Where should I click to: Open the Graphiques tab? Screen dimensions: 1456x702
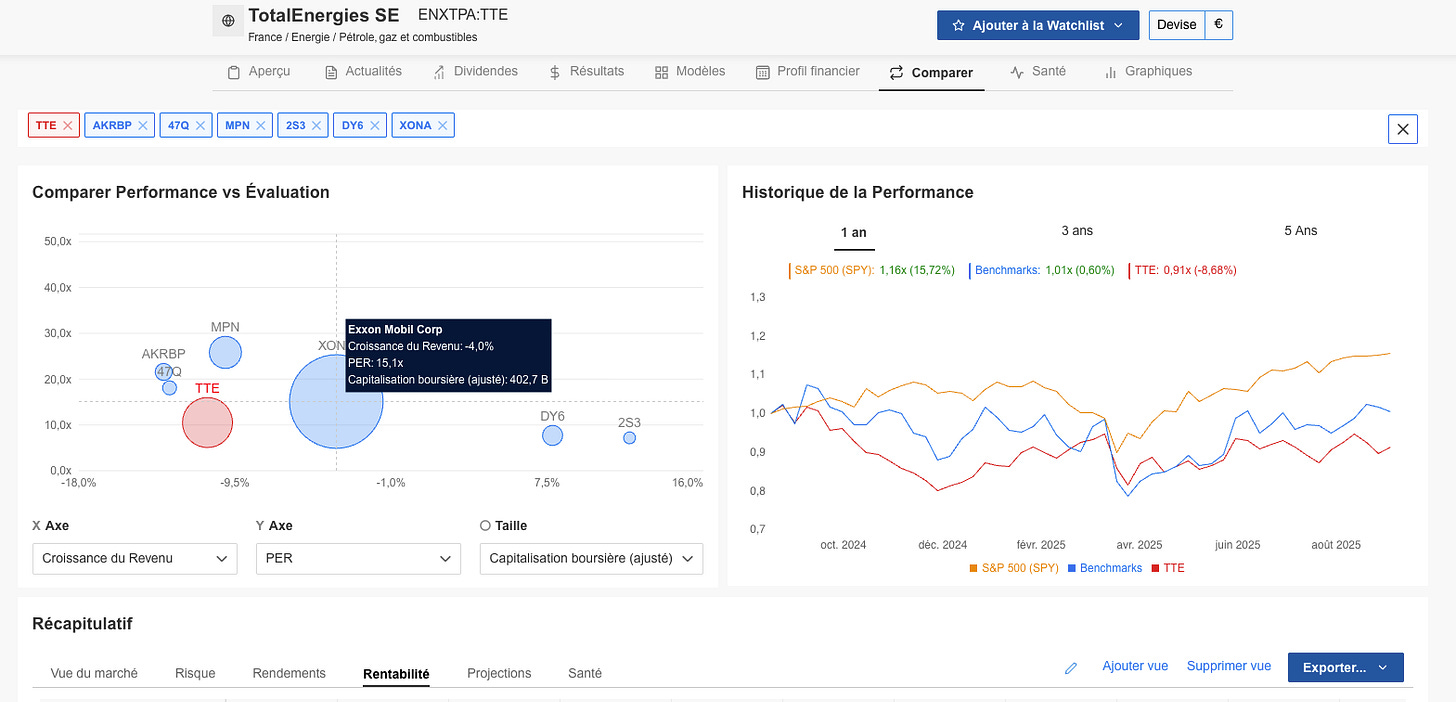tap(1148, 72)
